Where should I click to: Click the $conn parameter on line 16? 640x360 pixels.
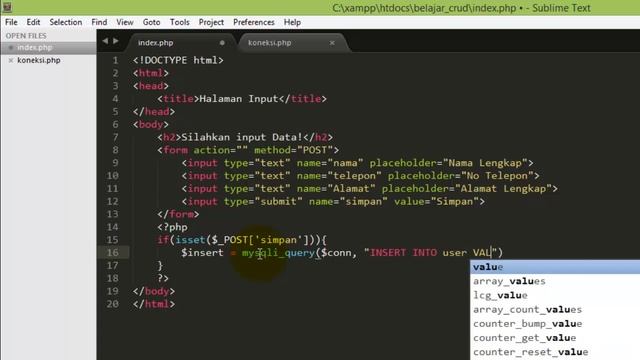click(x=336, y=253)
